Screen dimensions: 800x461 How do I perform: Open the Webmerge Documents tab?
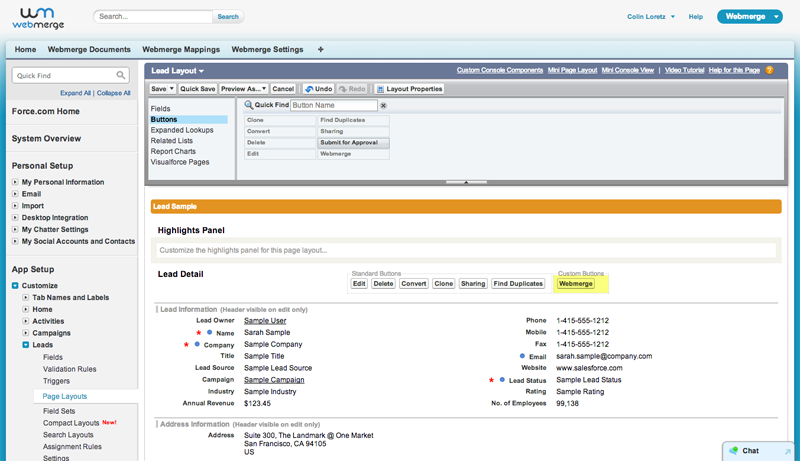[x=89, y=49]
